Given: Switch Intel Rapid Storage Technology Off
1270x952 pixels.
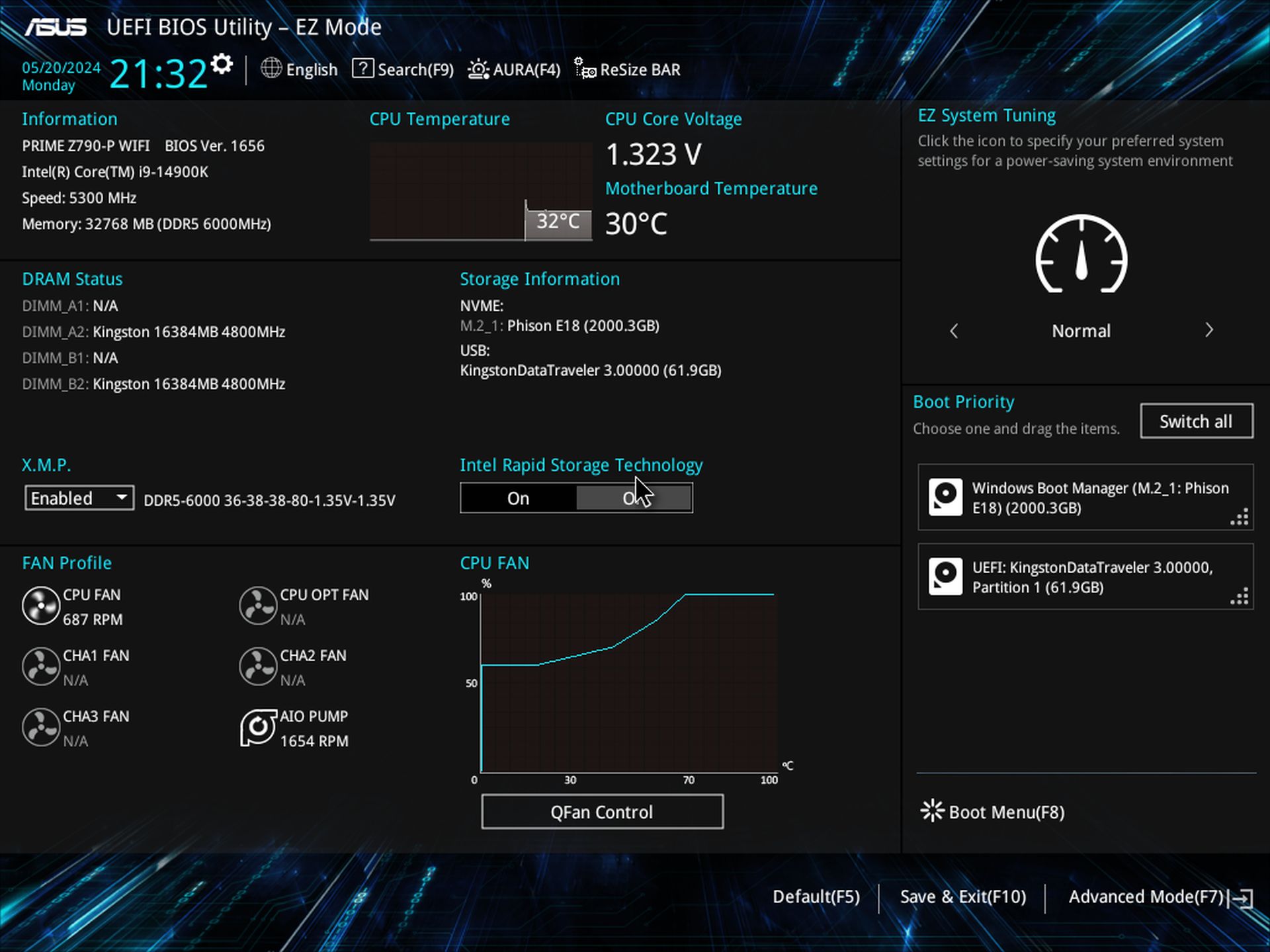Looking at the screenshot, I should click(x=634, y=498).
